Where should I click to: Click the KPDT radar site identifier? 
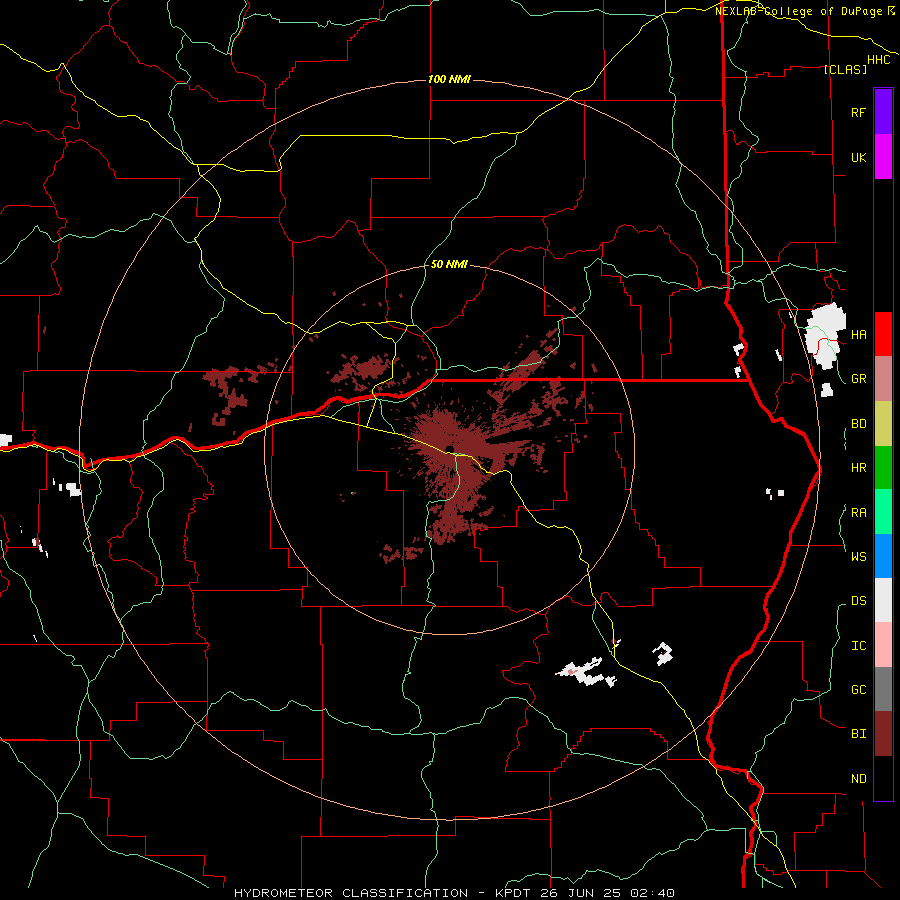pos(510,893)
